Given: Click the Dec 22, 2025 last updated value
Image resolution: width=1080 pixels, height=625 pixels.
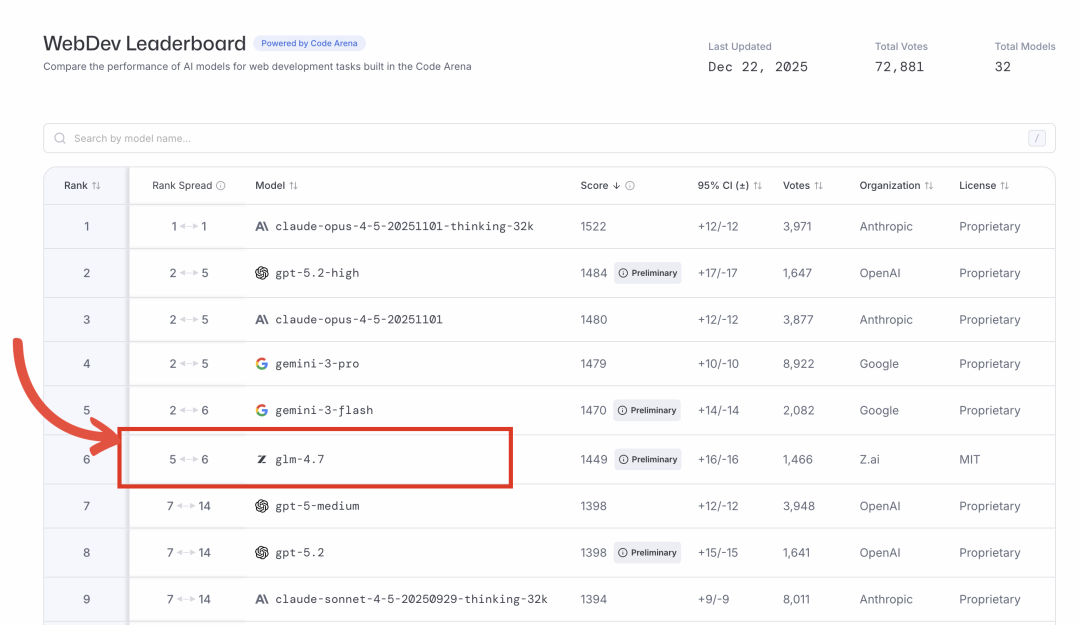Looking at the screenshot, I should coord(758,67).
